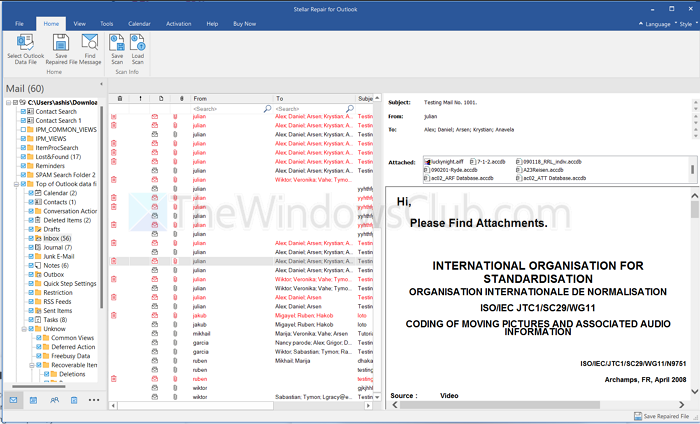Open A23Reisen.accdb attachment
This screenshot has height=424, width=700.
(x=539, y=170)
